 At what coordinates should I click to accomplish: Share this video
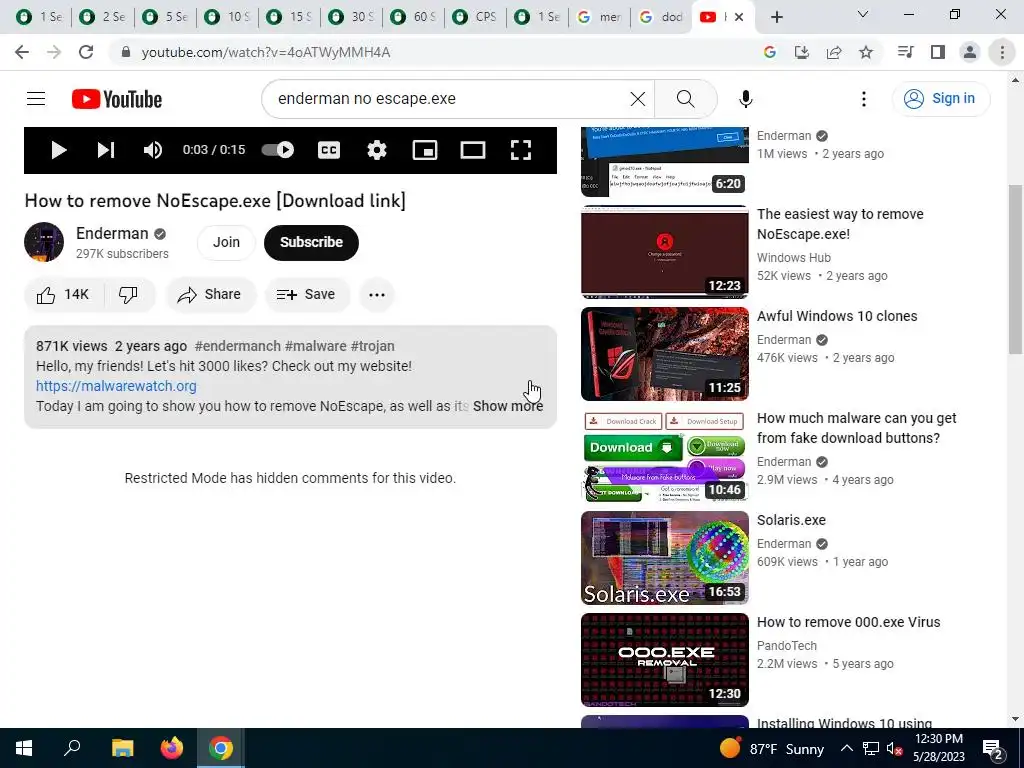click(x=210, y=295)
